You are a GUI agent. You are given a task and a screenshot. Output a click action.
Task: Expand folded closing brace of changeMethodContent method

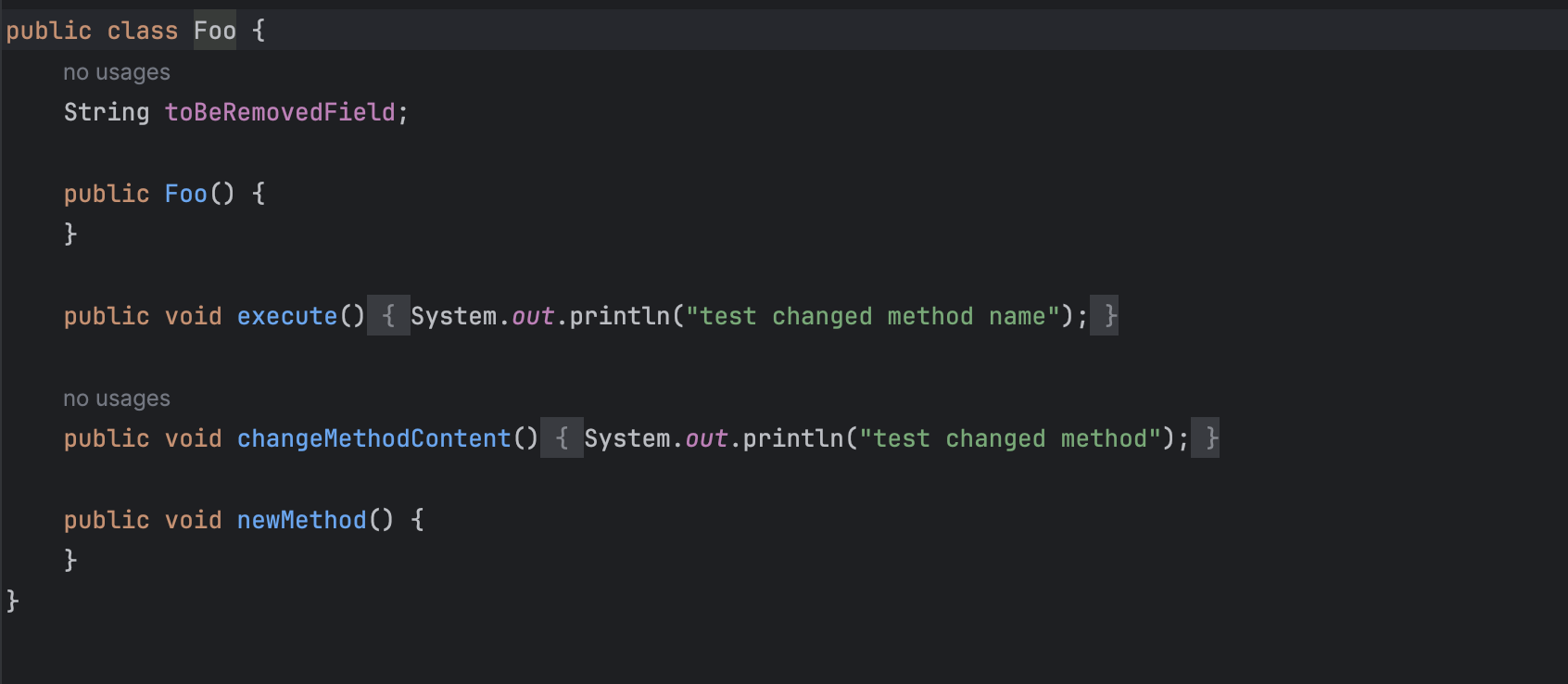point(1205,438)
